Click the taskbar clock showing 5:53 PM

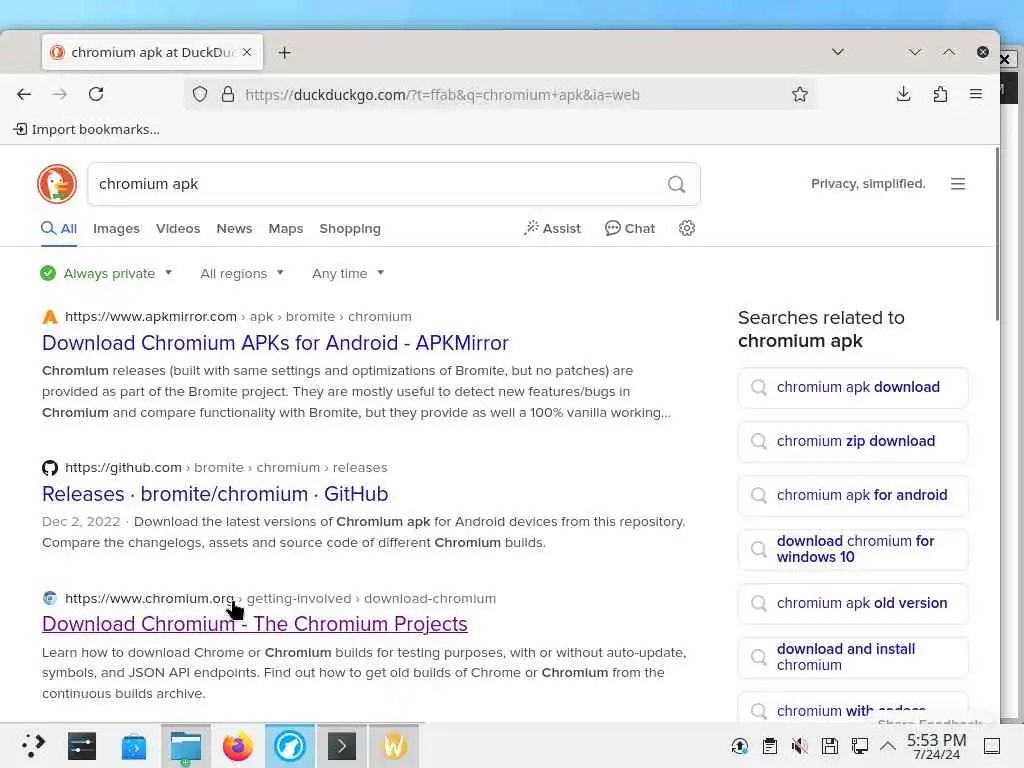(x=936, y=746)
